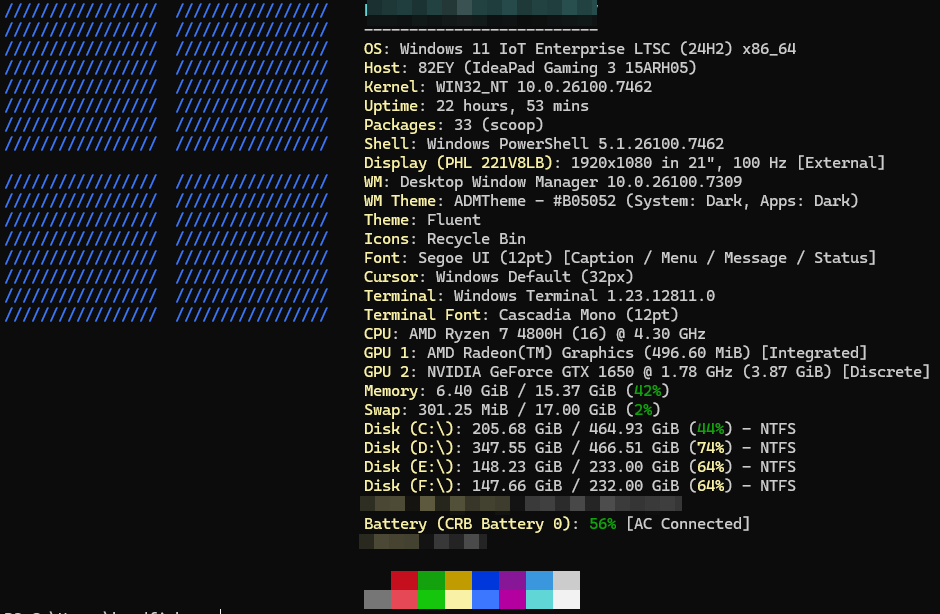Click the 'GPU 1: AMD Radeon(TM) Graphics' line
This screenshot has width=940, height=614.
point(615,353)
